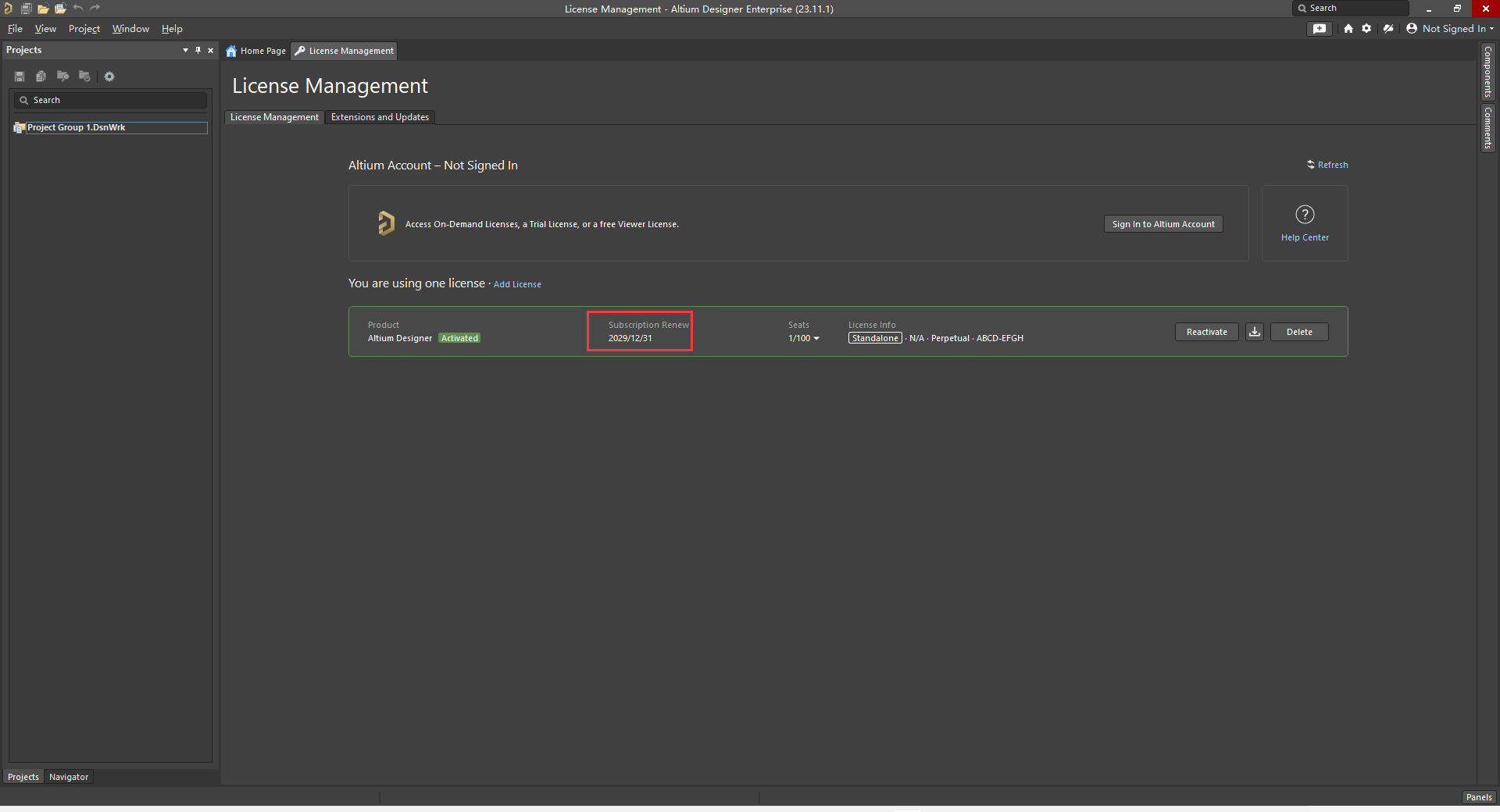Click the cloud disconnected status icon
Image resolution: width=1500 pixels, height=812 pixels.
(x=1388, y=29)
